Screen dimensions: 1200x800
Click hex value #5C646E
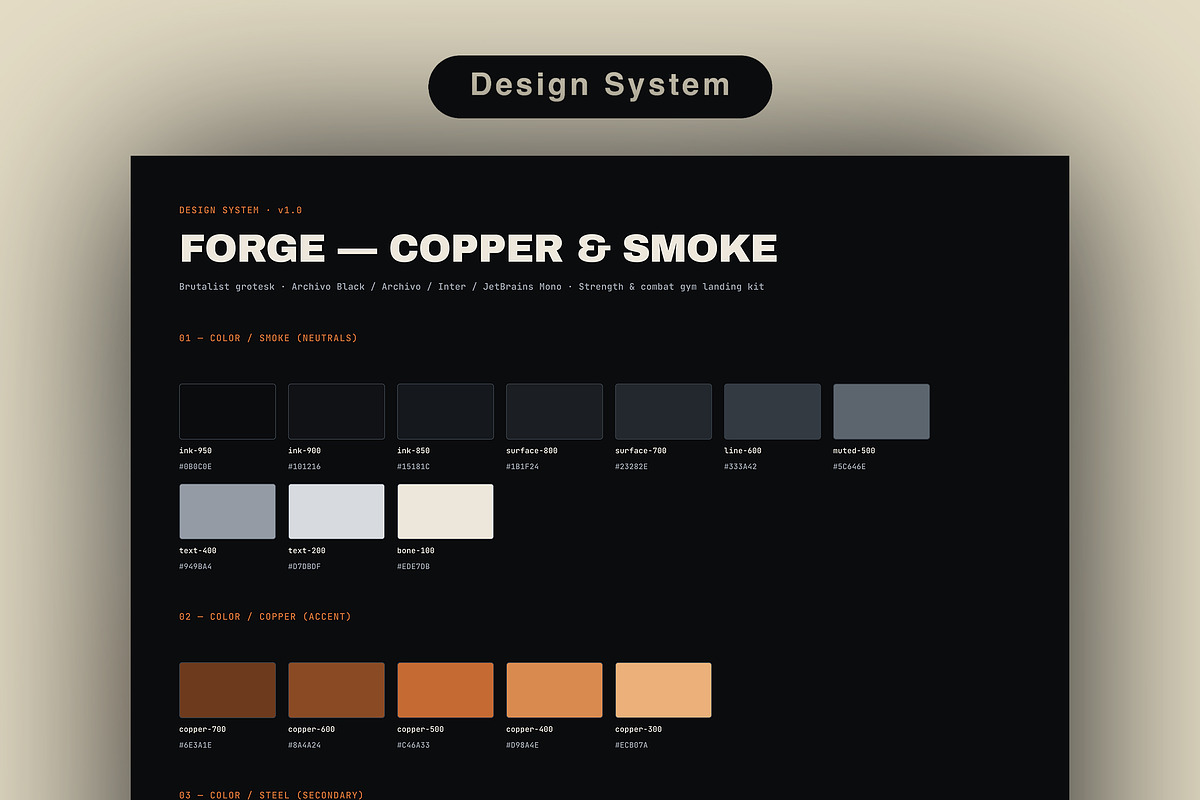(x=849, y=467)
